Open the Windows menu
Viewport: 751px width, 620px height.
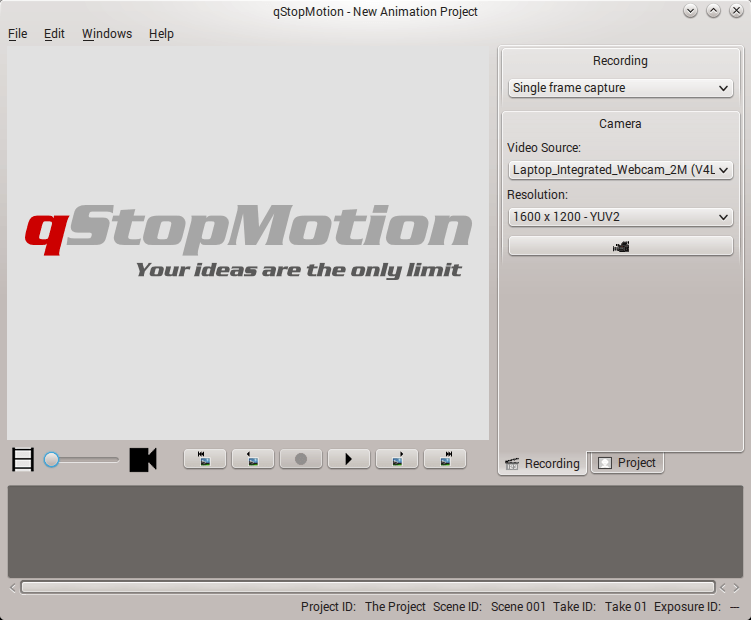click(107, 34)
